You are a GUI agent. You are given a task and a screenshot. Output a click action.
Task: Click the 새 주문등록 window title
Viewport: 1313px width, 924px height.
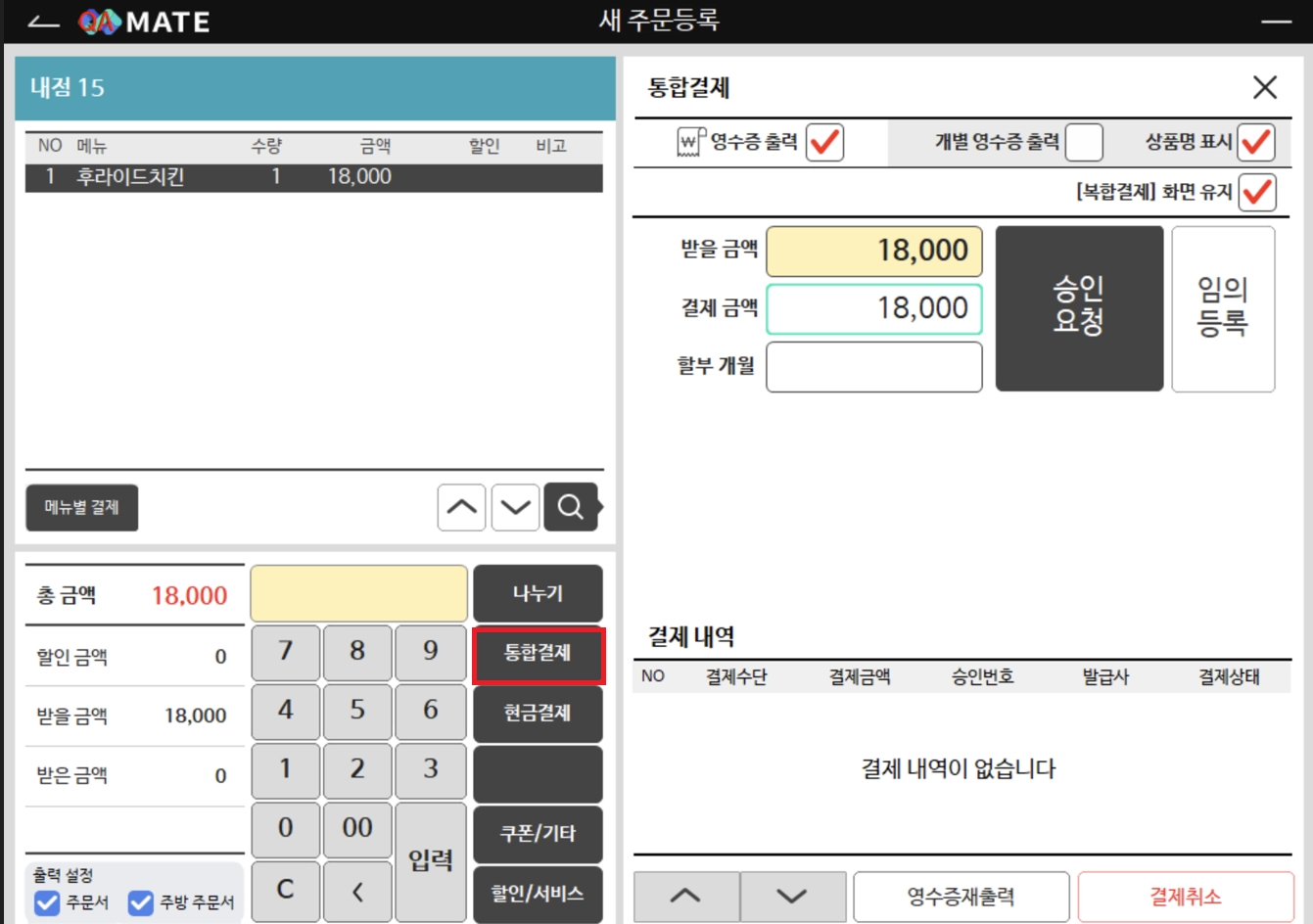659,21
